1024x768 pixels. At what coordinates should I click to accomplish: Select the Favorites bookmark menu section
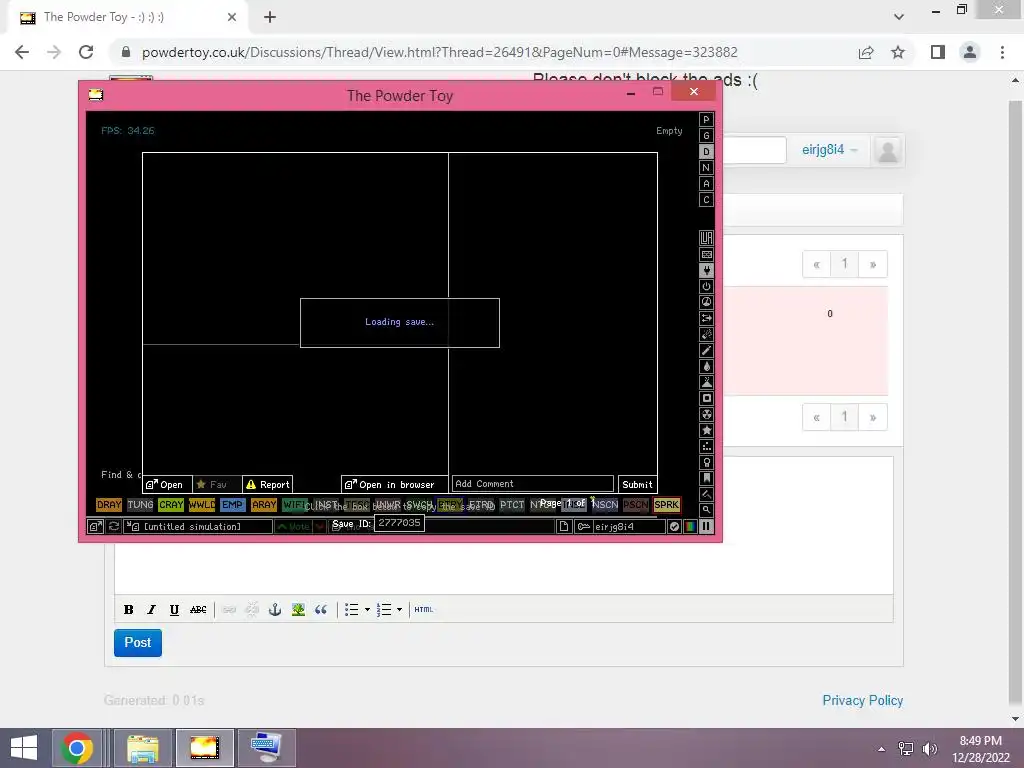706,478
